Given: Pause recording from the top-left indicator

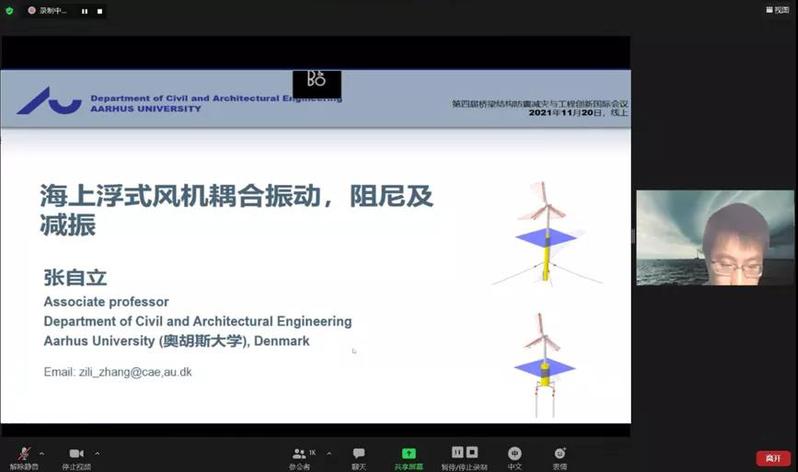Looking at the screenshot, I should (84, 11).
